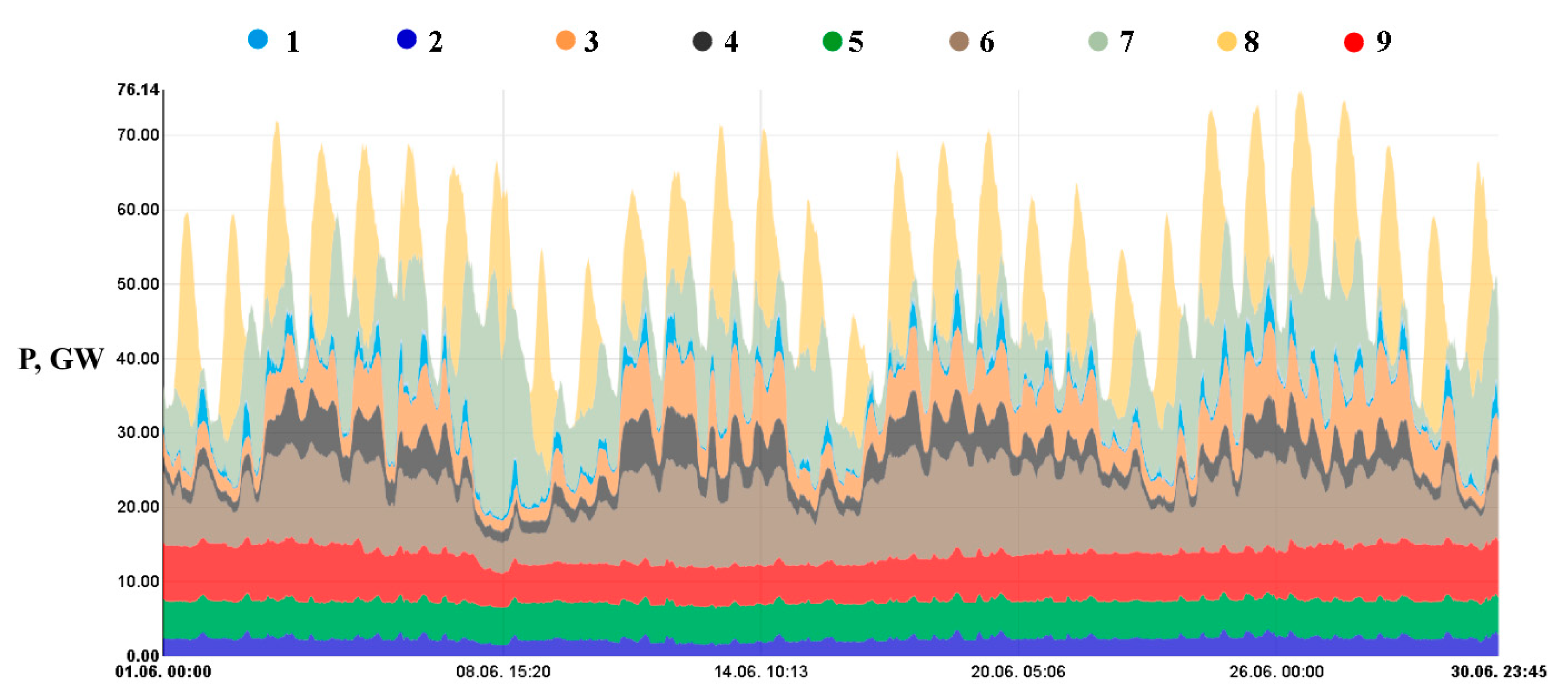Click the legend label number 9
Viewport: 1568px width, 698px height.
pyautogui.click(x=1384, y=41)
